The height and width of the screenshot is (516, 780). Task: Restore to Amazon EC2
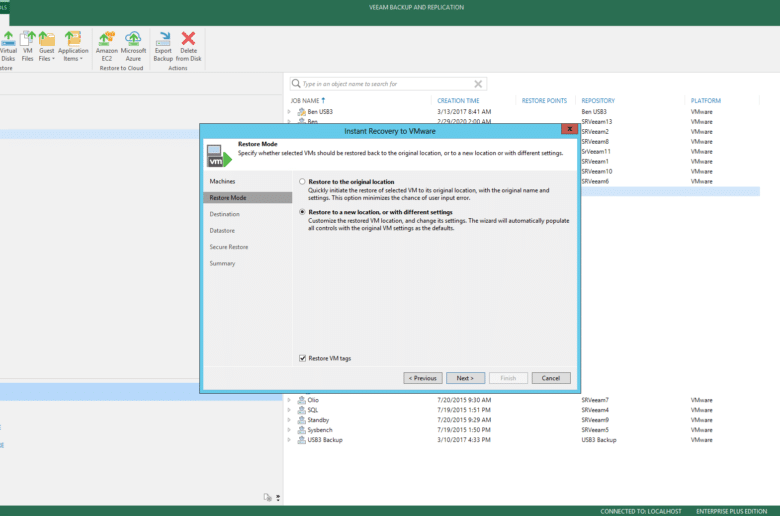pos(106,46)
